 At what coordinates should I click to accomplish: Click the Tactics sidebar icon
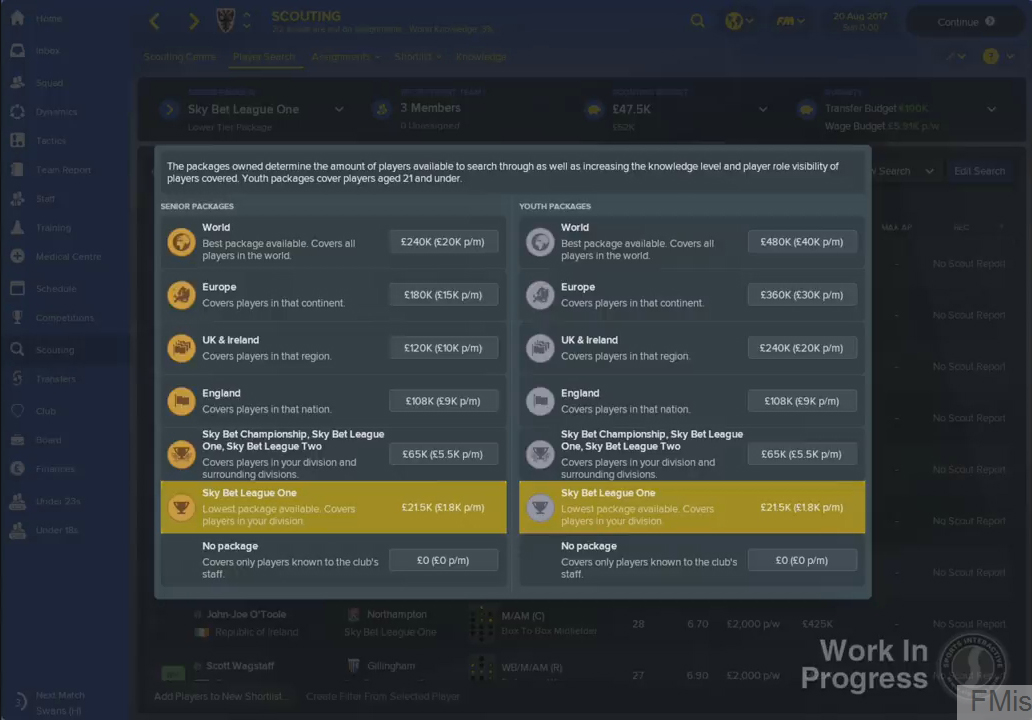pos(18,140)
